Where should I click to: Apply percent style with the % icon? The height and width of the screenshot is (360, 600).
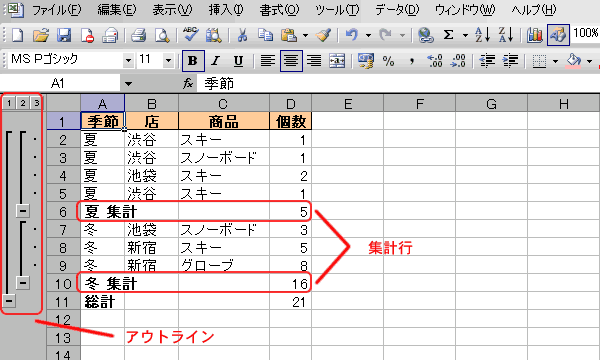[x=388, y=61]
